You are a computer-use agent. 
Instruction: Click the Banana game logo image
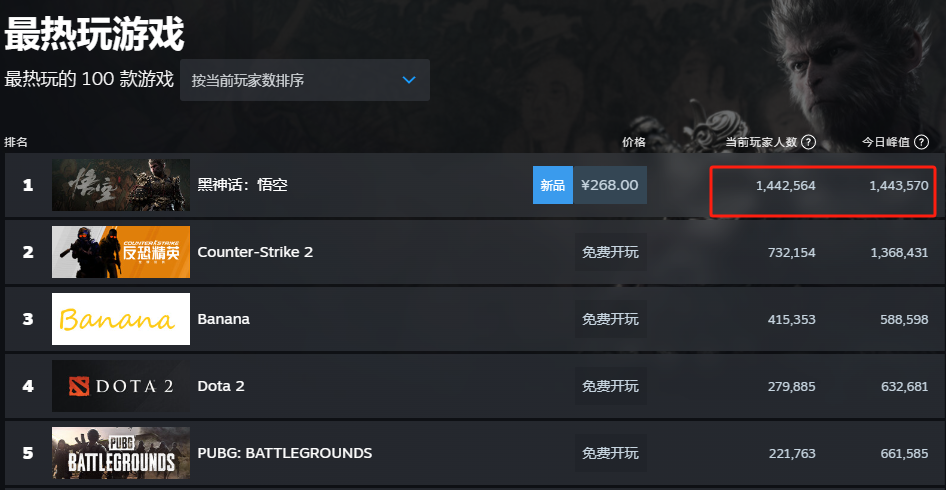tap(121, 319)
